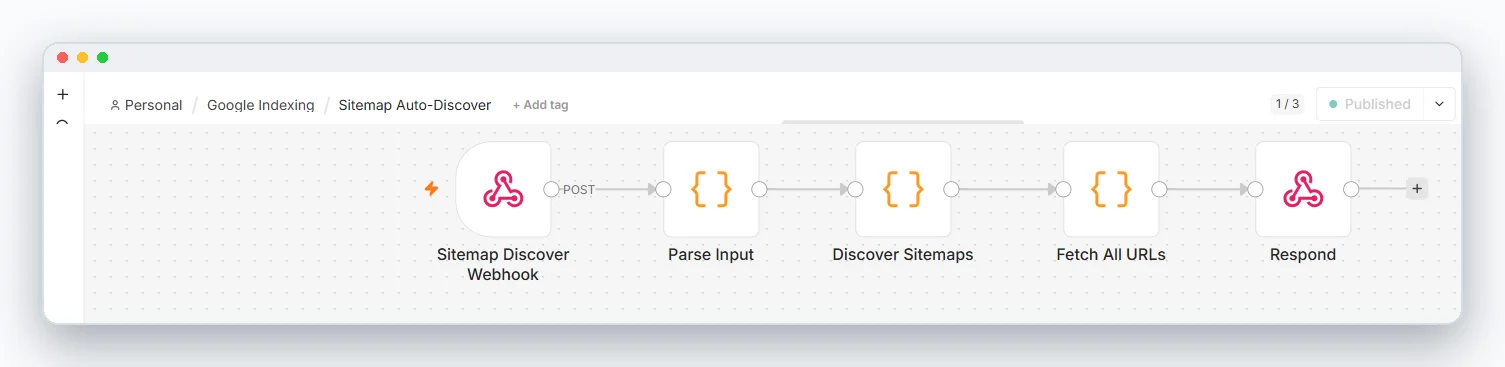Click the Parse Input input connector
Image resolution: width=1505 pixels, height=367 pixels.
(664, 189)
